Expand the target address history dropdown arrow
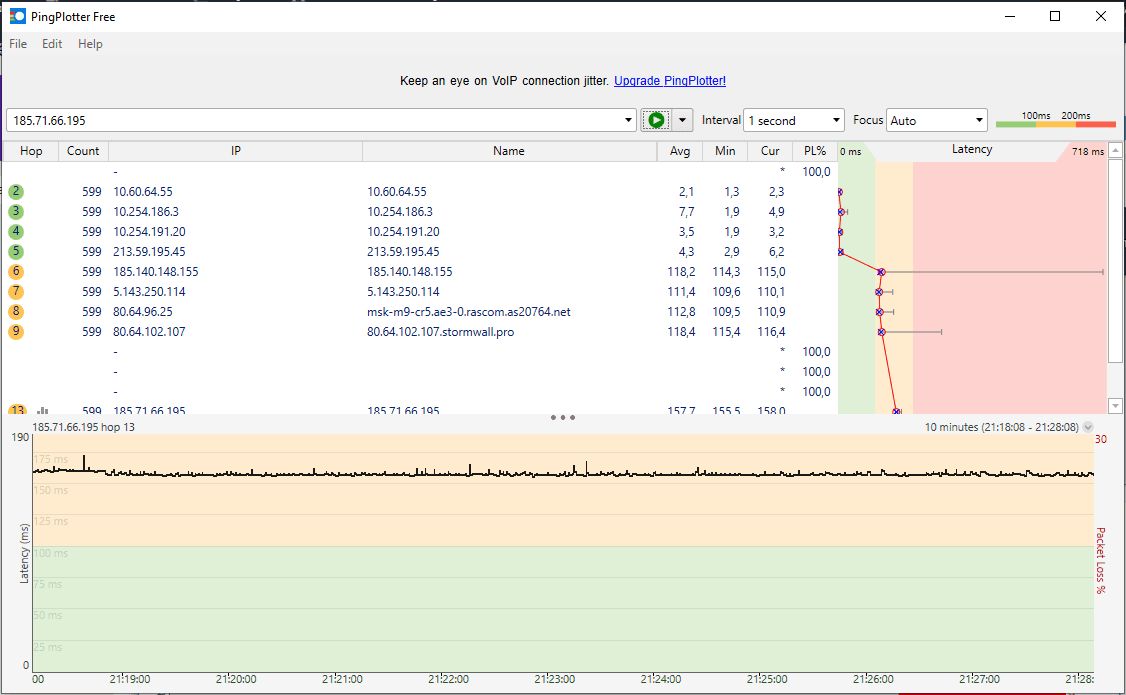The image size is (1126, 695). pos(627,120)
